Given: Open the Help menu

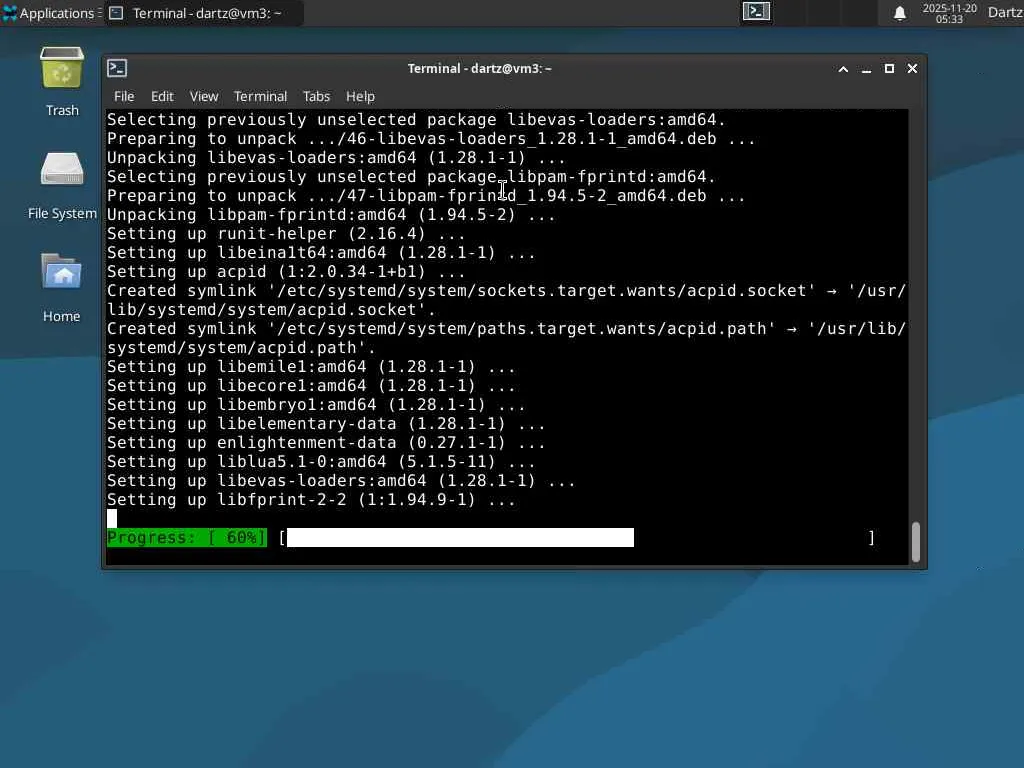Looking at the screenshot, I should pyautogui.click(x=360, y=97).
